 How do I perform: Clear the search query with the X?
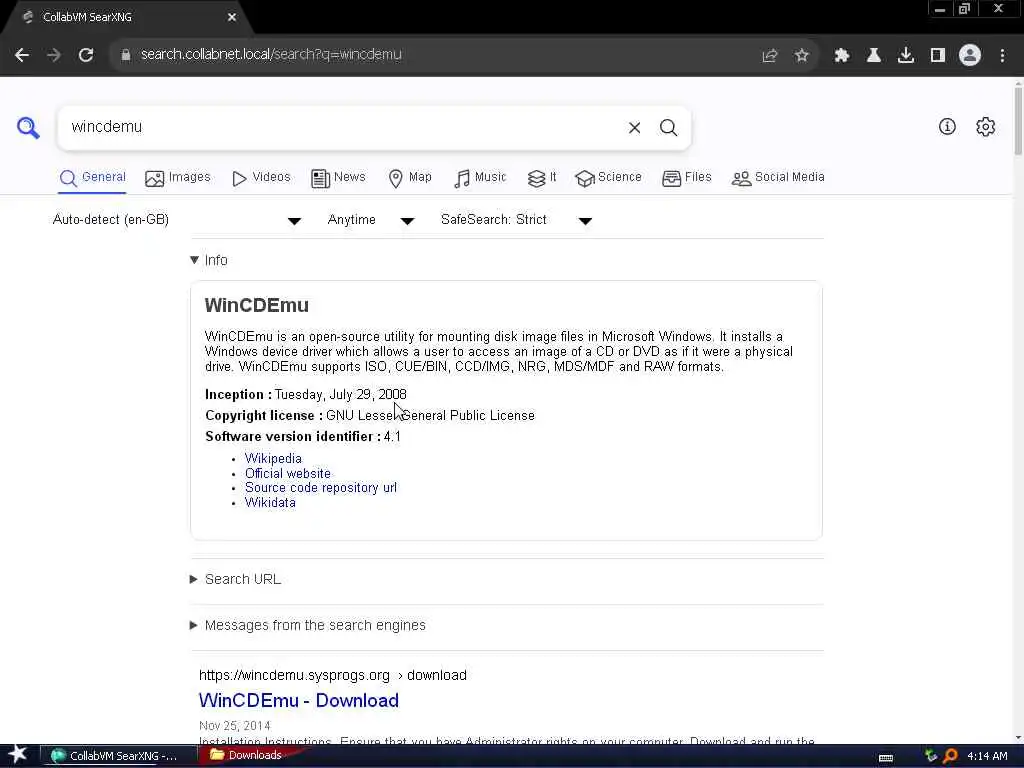coord(634,128)
